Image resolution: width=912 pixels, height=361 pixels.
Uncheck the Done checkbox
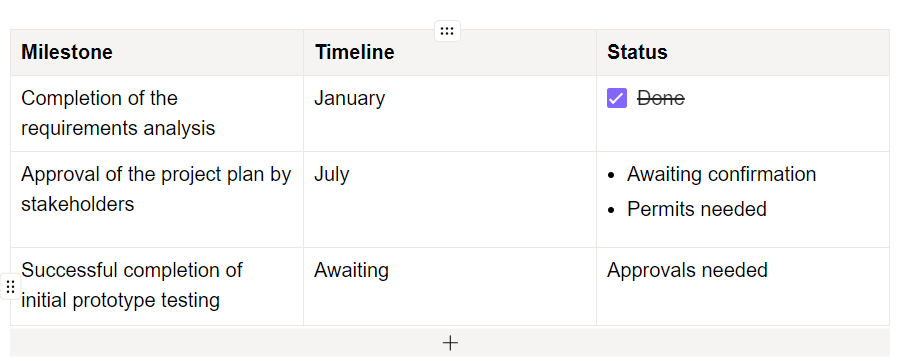(x=617, y=98)
